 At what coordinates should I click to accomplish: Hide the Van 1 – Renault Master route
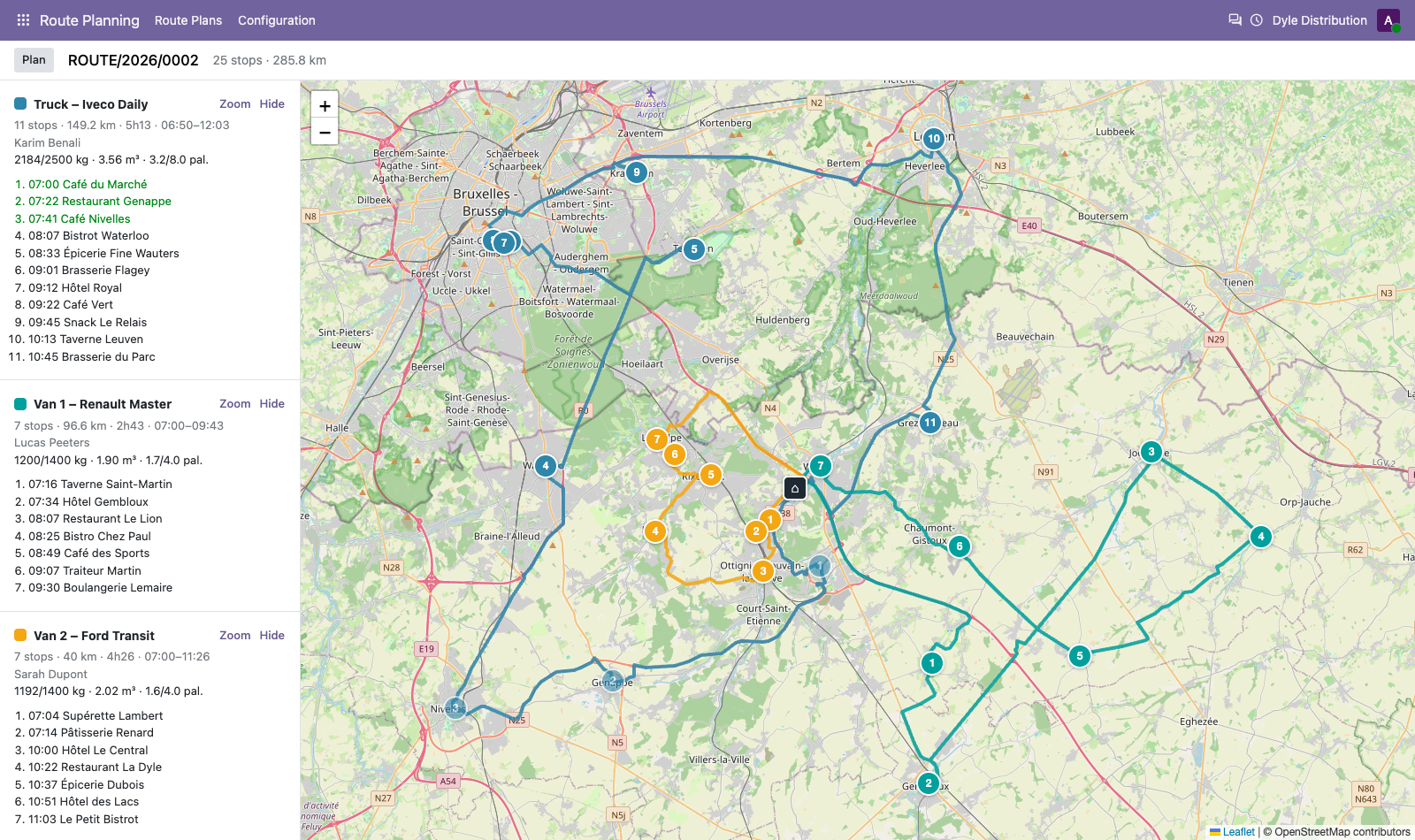pyautogui.click(x=272, y=403)
